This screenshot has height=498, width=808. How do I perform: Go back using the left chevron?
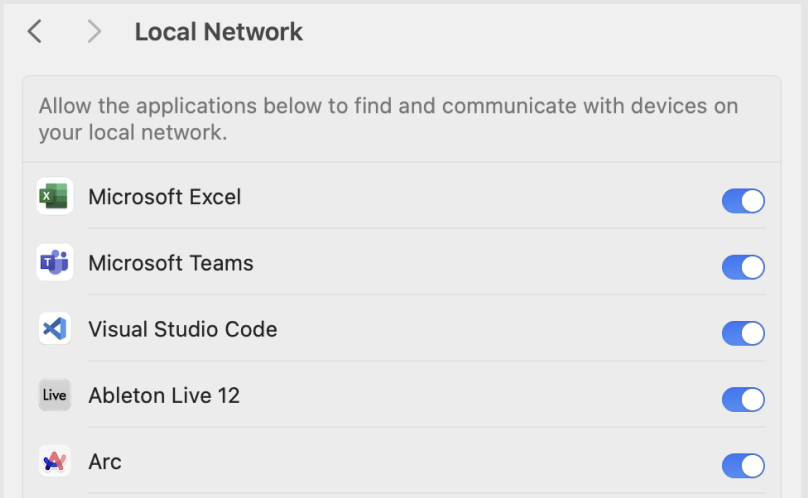tap(35, 31)
